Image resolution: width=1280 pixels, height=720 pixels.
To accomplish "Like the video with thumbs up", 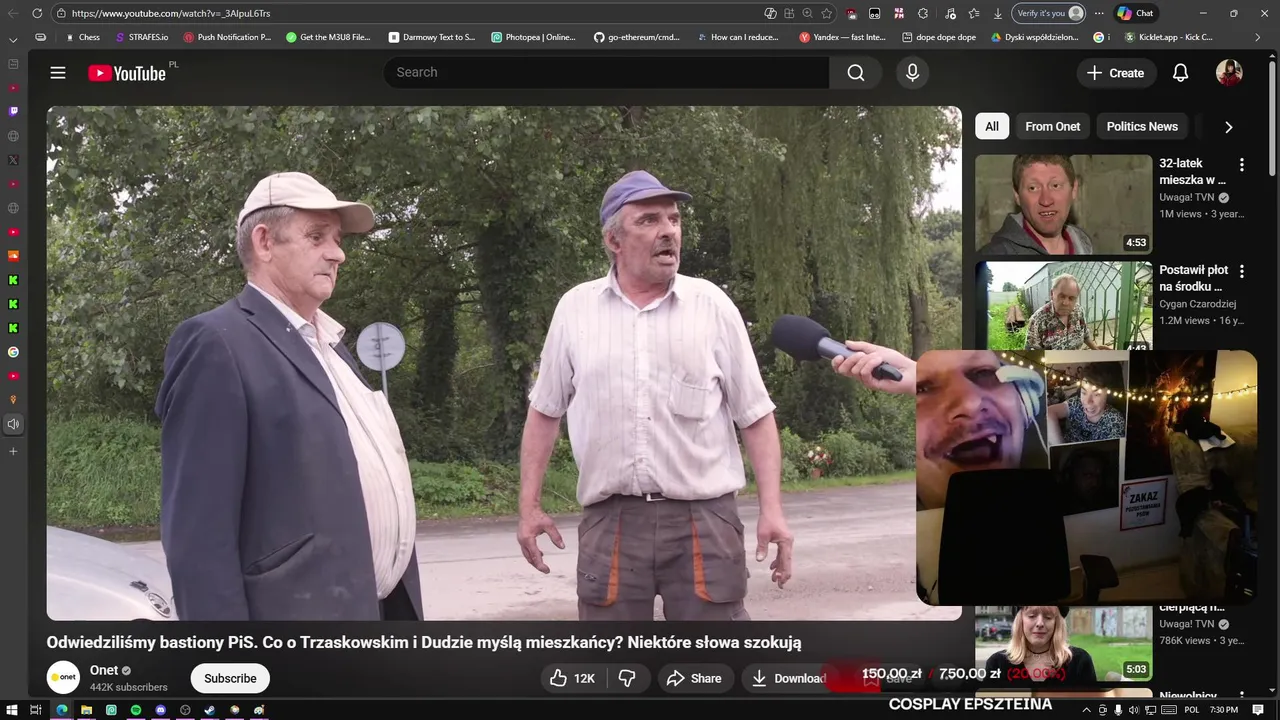I will [573, 678].
